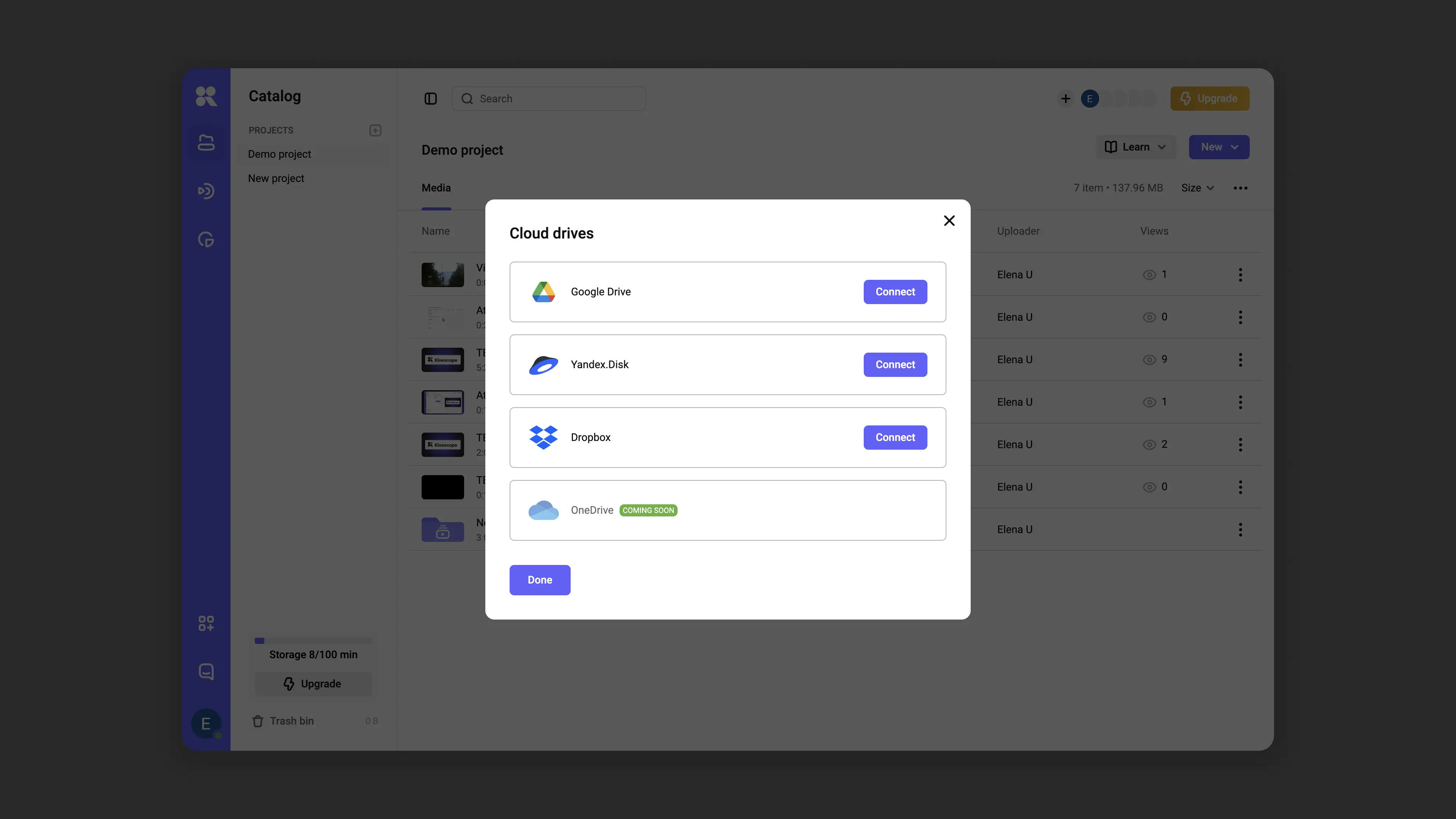Click the OneDrive cloud icon
Image resolution: width=1456 pixels, height=819 pixels.
[x=543, y=510]
